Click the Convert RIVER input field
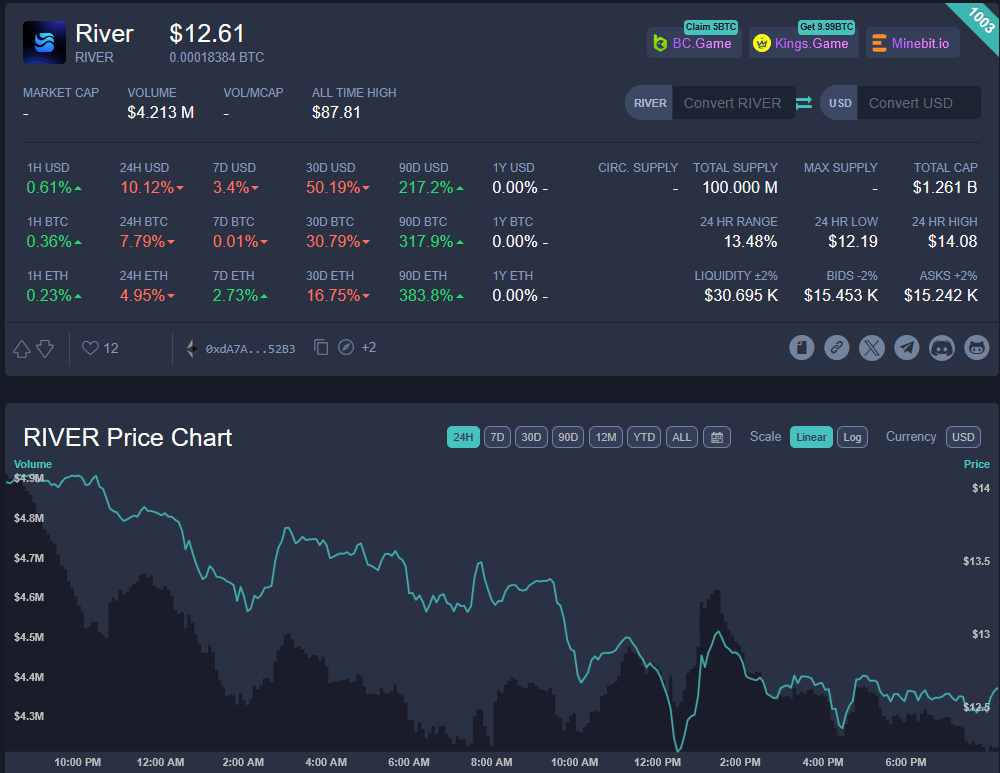 coord(732,103)
